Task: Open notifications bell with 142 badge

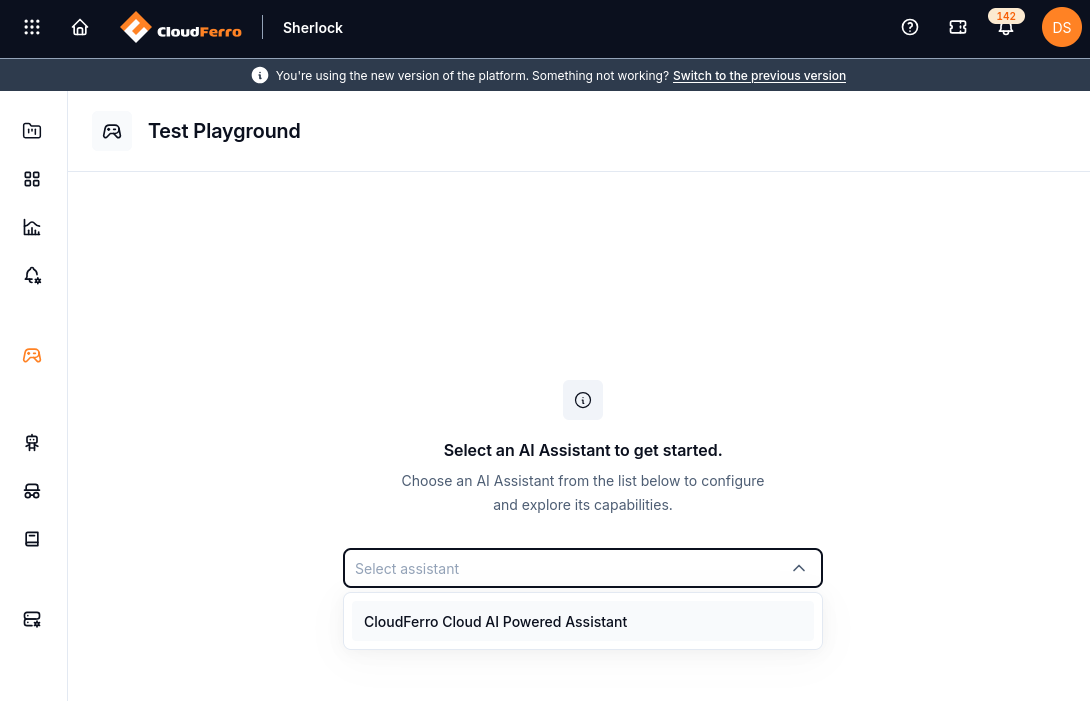Action: pyautogui.click(x=1006, y=24)
